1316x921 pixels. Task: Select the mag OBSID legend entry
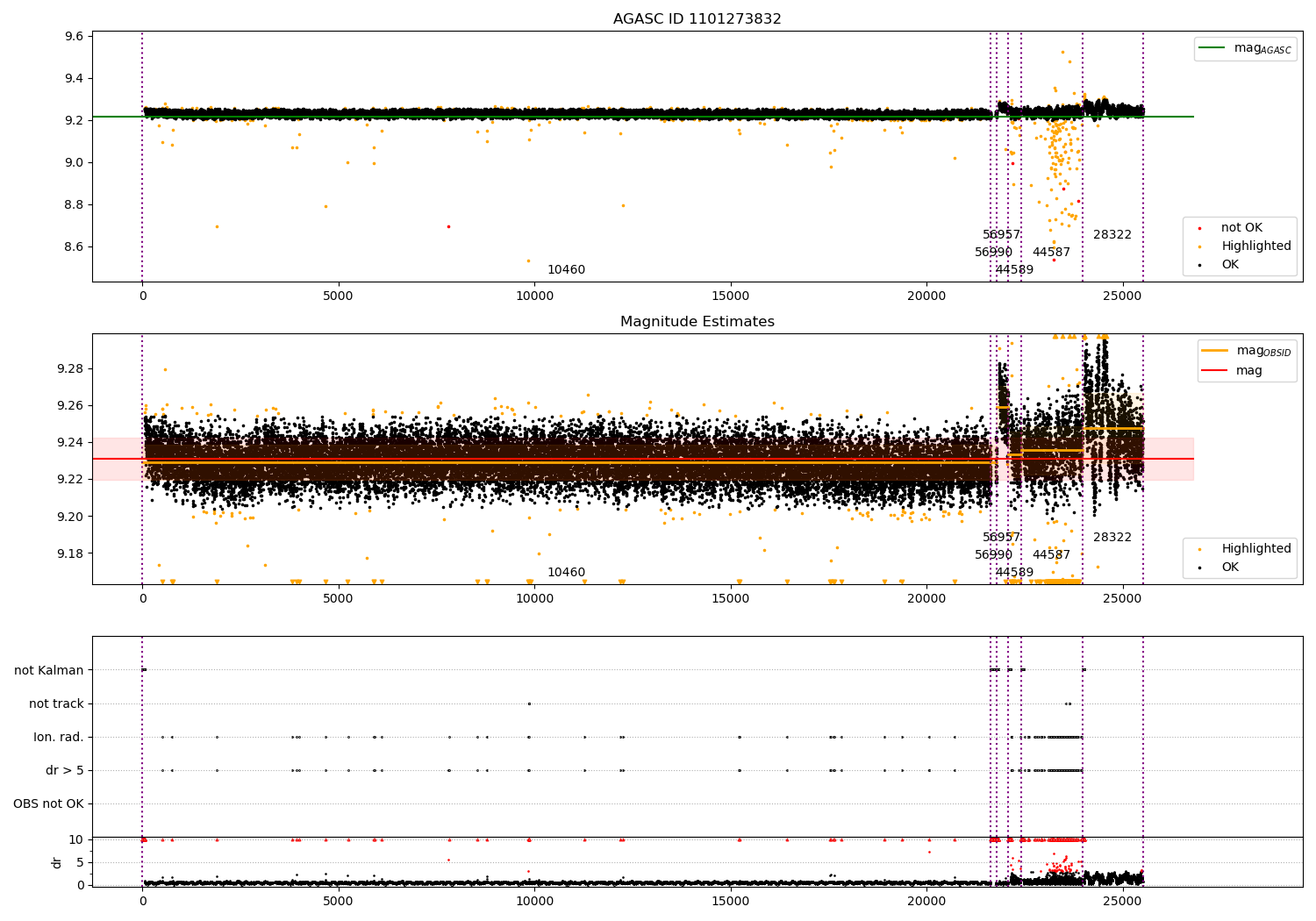tap(1247, 351)
